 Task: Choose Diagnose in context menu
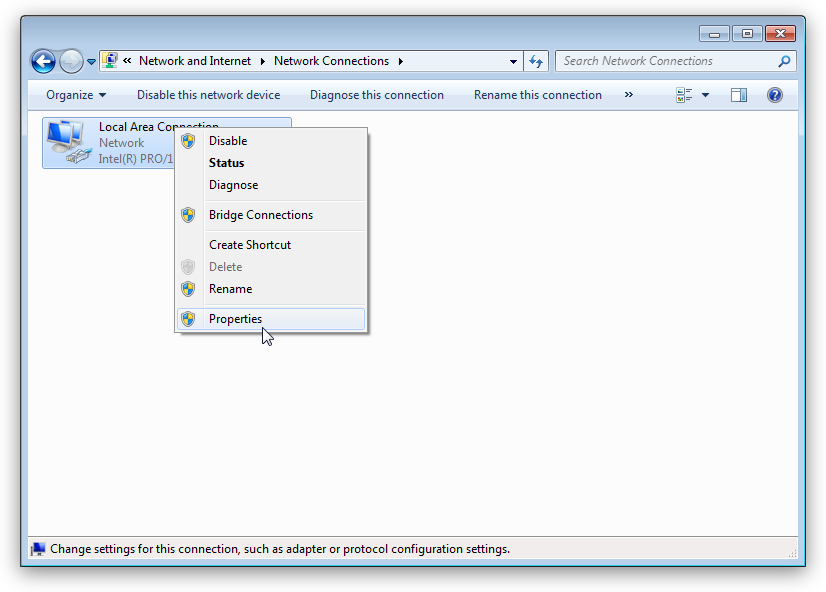coord(271,185)
